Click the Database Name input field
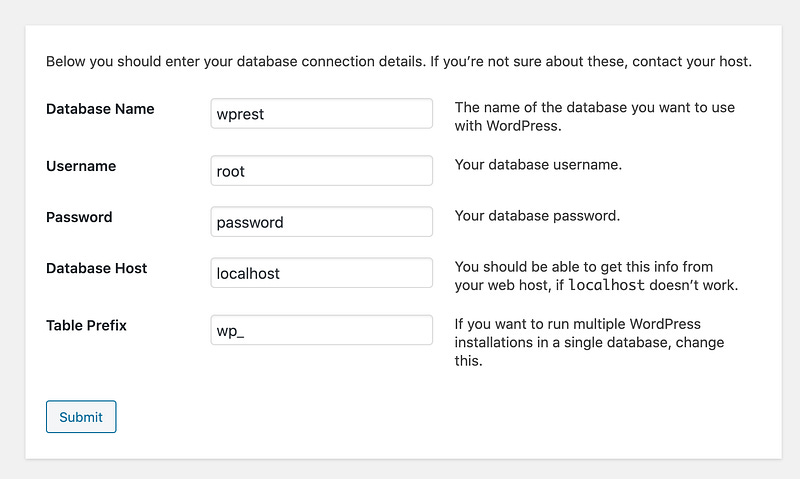The width and height of the screenshot is (800, 479). tap(321, 114)
